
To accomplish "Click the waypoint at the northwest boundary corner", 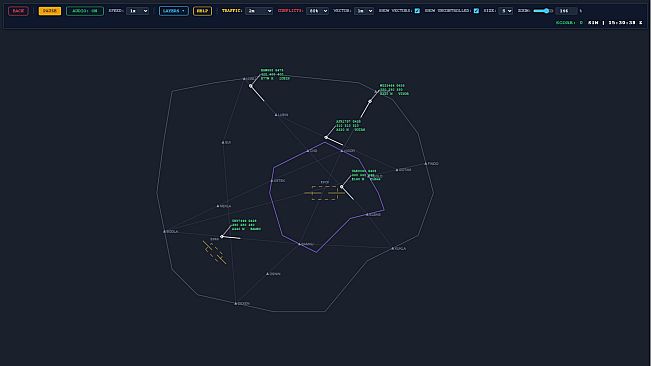I will 244,79.
